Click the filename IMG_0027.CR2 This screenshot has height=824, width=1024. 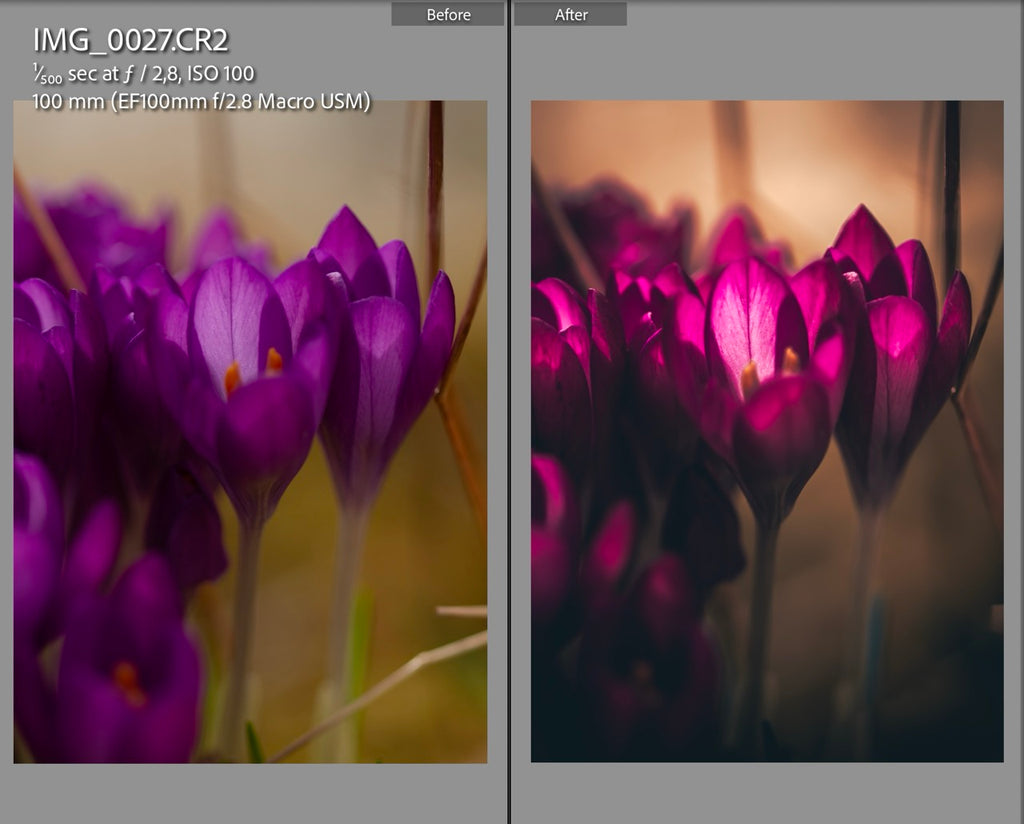coord(131,40)
